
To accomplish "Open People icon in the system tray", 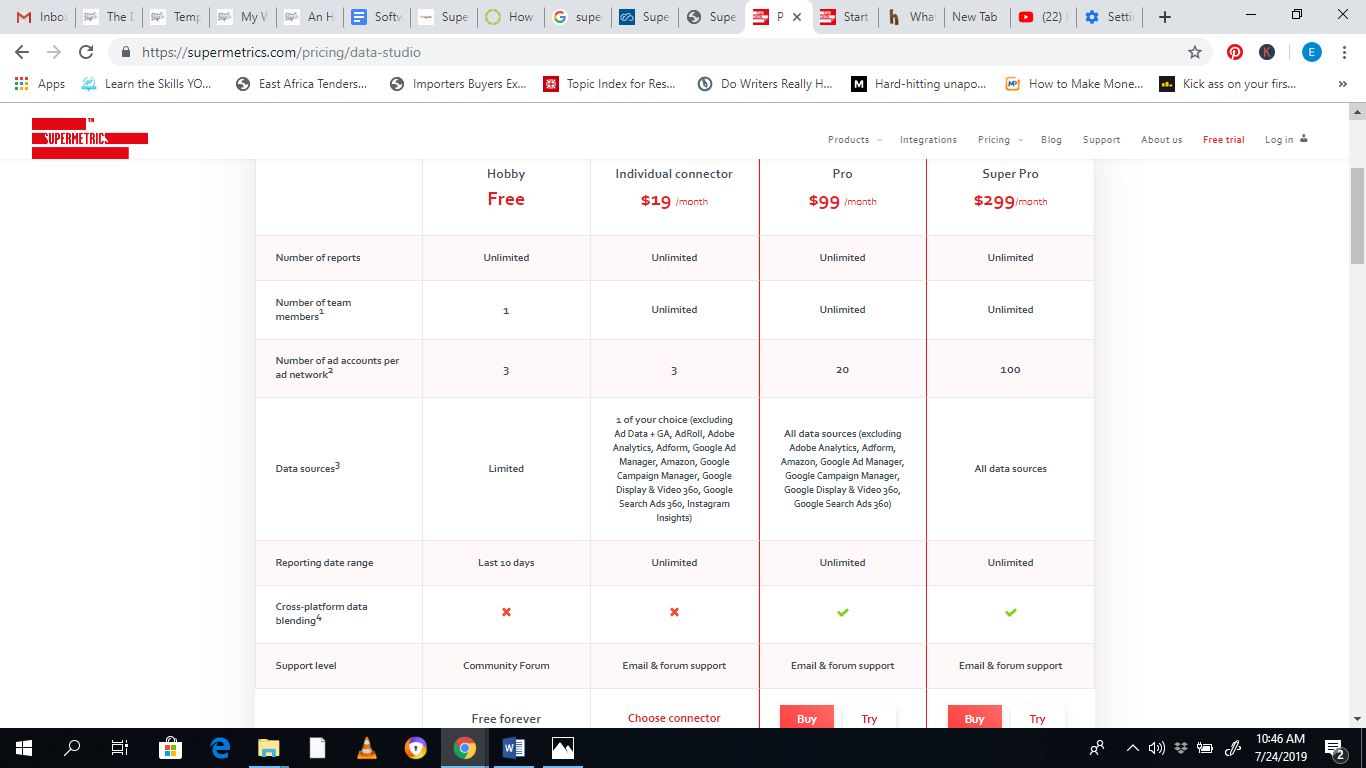I will [x=1097, y=747].
